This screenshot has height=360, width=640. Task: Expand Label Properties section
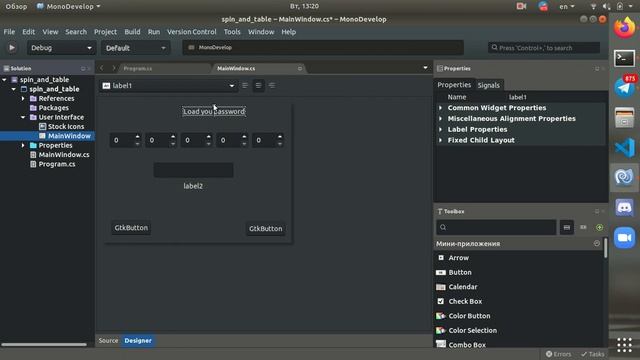click(x=440, y=129)
